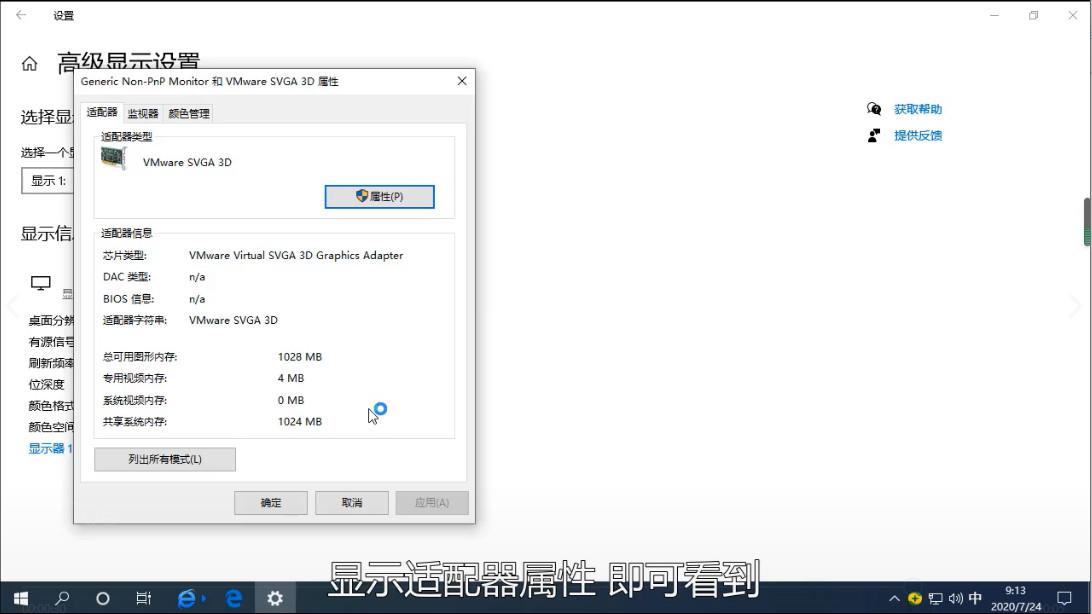Click the BIOS 信息 label
The height and width of the screenshot is (614, 1092).
pos(129,299)
